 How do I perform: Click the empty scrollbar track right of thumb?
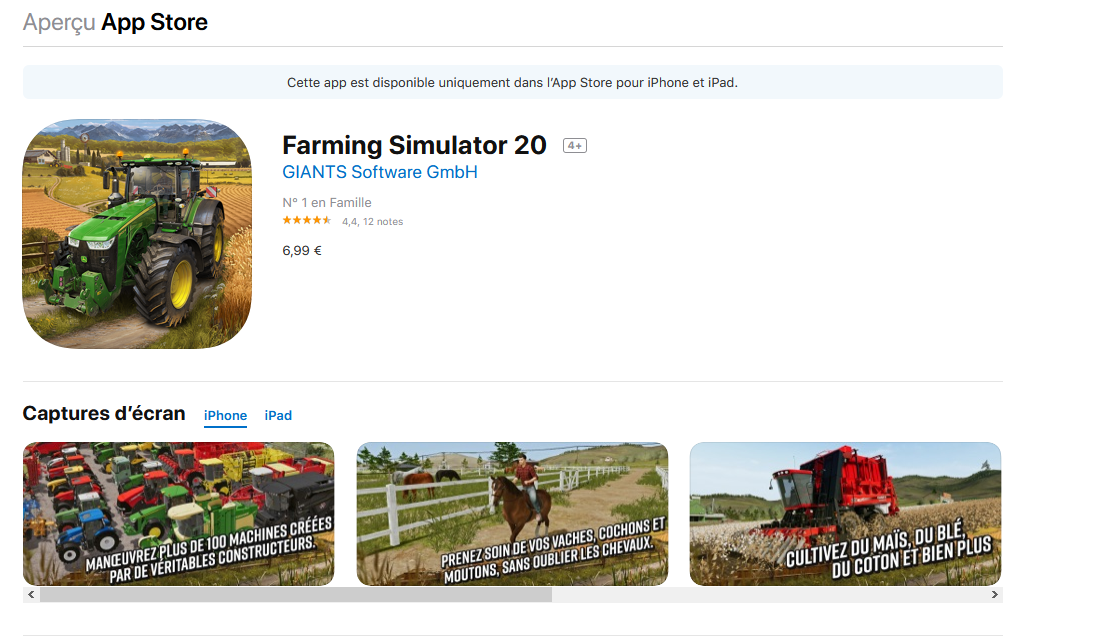point(769,594)
